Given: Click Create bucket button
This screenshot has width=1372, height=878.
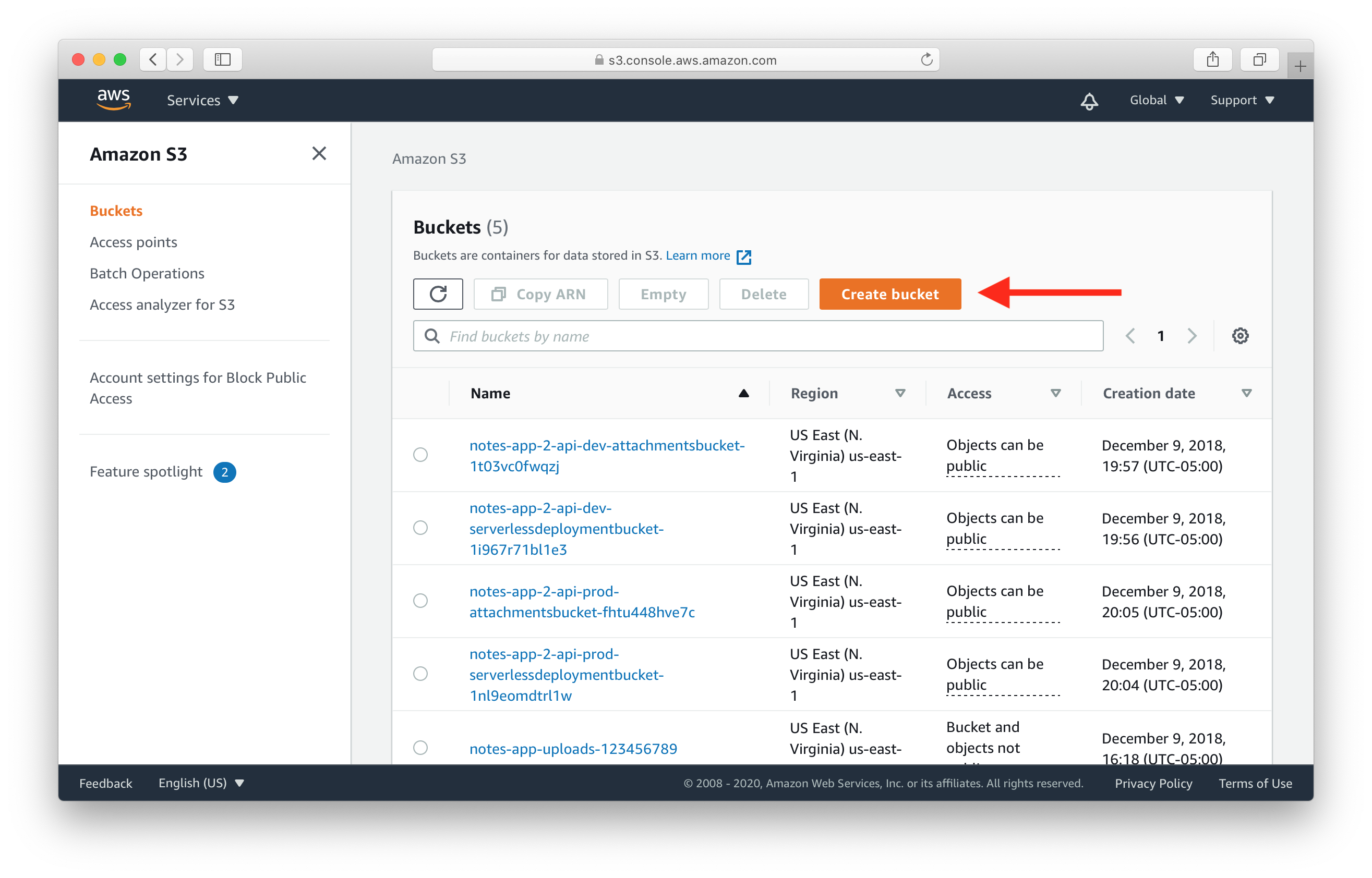Looking at the screenshot, I should [889, 294].
